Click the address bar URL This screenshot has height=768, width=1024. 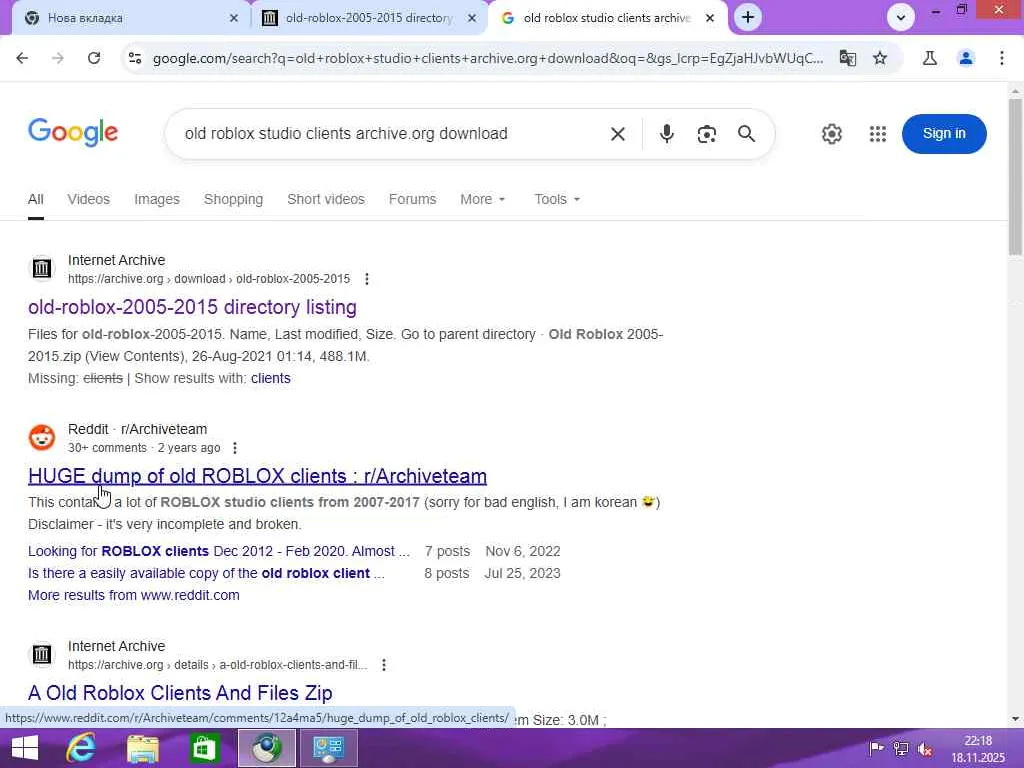coord(488,58)
